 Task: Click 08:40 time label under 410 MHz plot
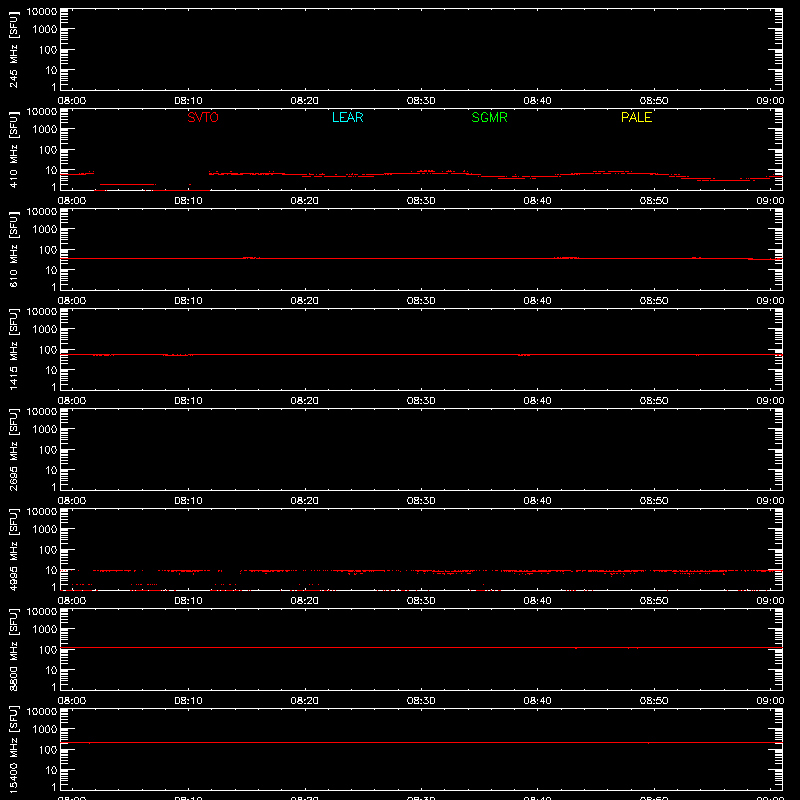(537, 201)
